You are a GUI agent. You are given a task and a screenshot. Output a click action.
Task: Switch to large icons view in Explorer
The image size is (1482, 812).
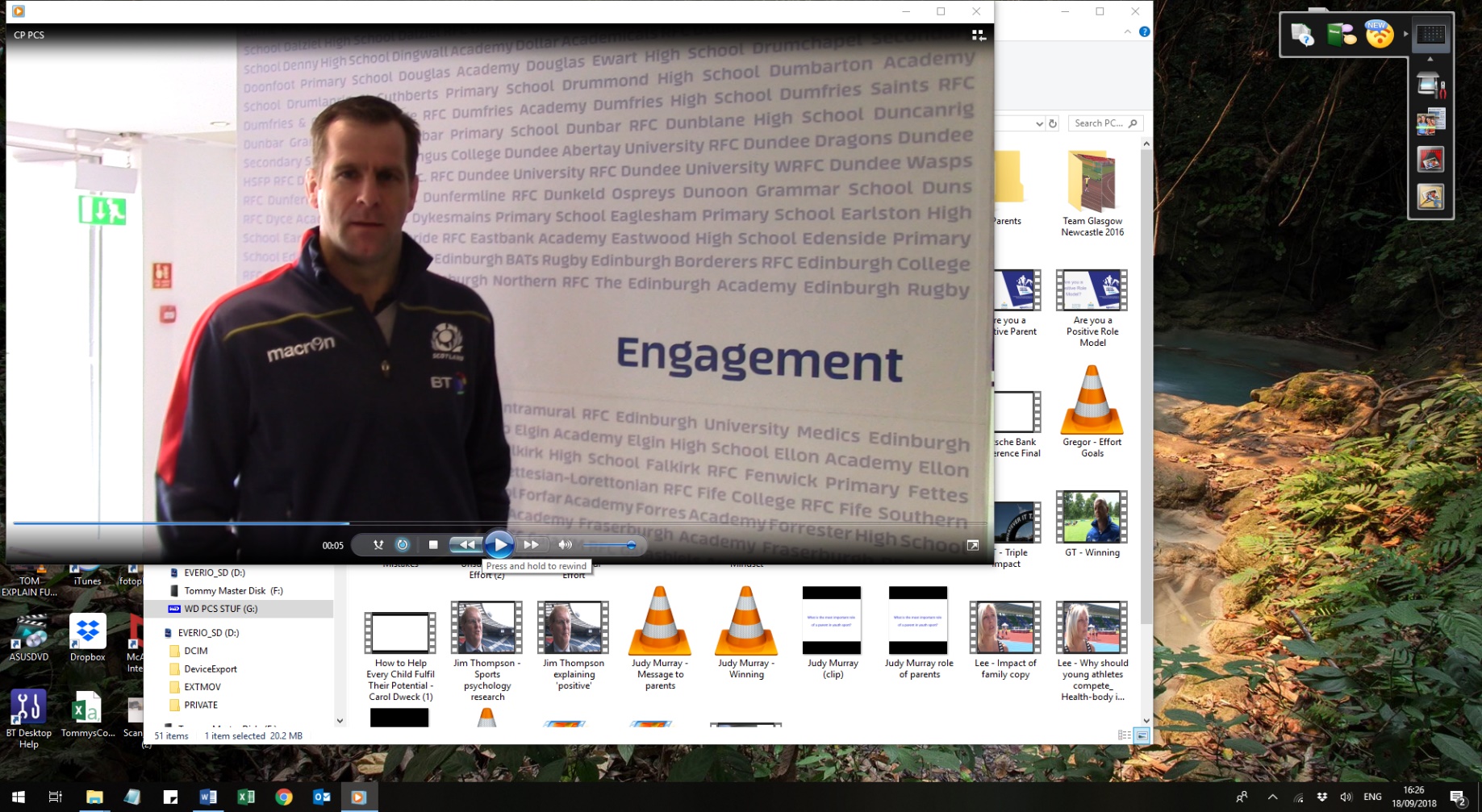tap(1142, 735)
